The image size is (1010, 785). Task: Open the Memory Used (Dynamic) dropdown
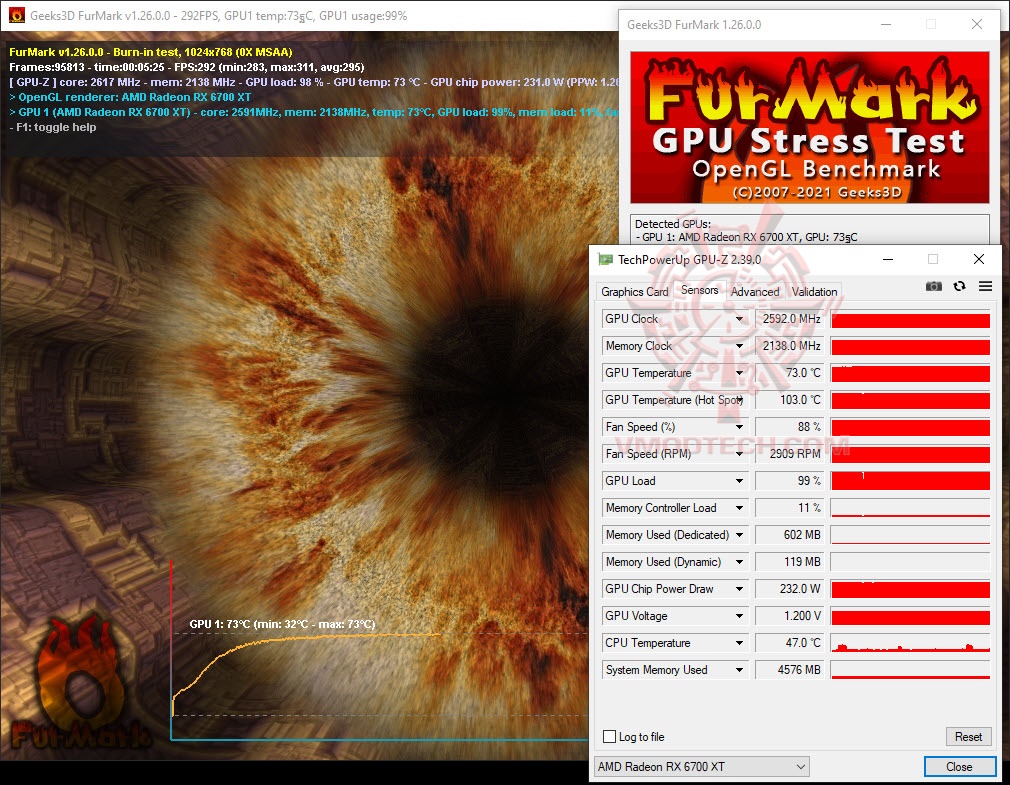pyautogui.click(x=739, y=562)
